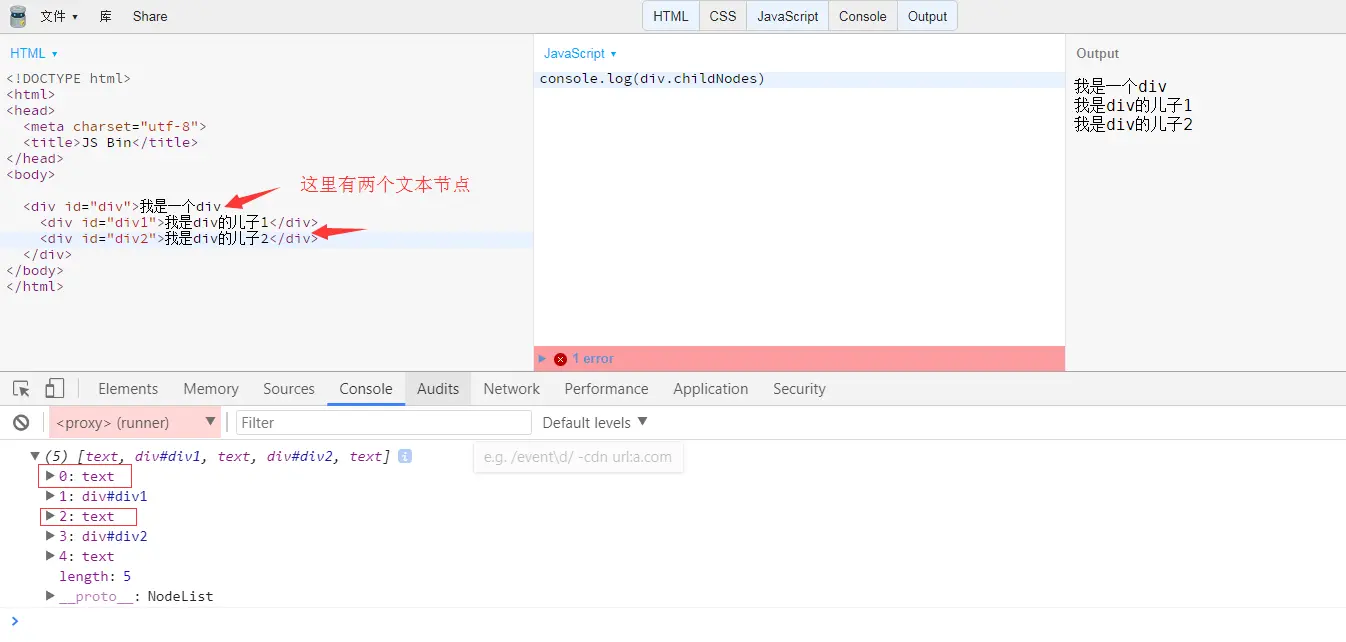
Task: Click the closing </html> tag line
Action: [x=35, y=286]
